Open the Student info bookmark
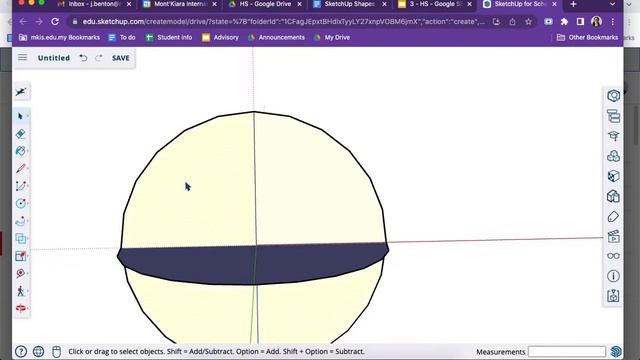 click(169, 38)
